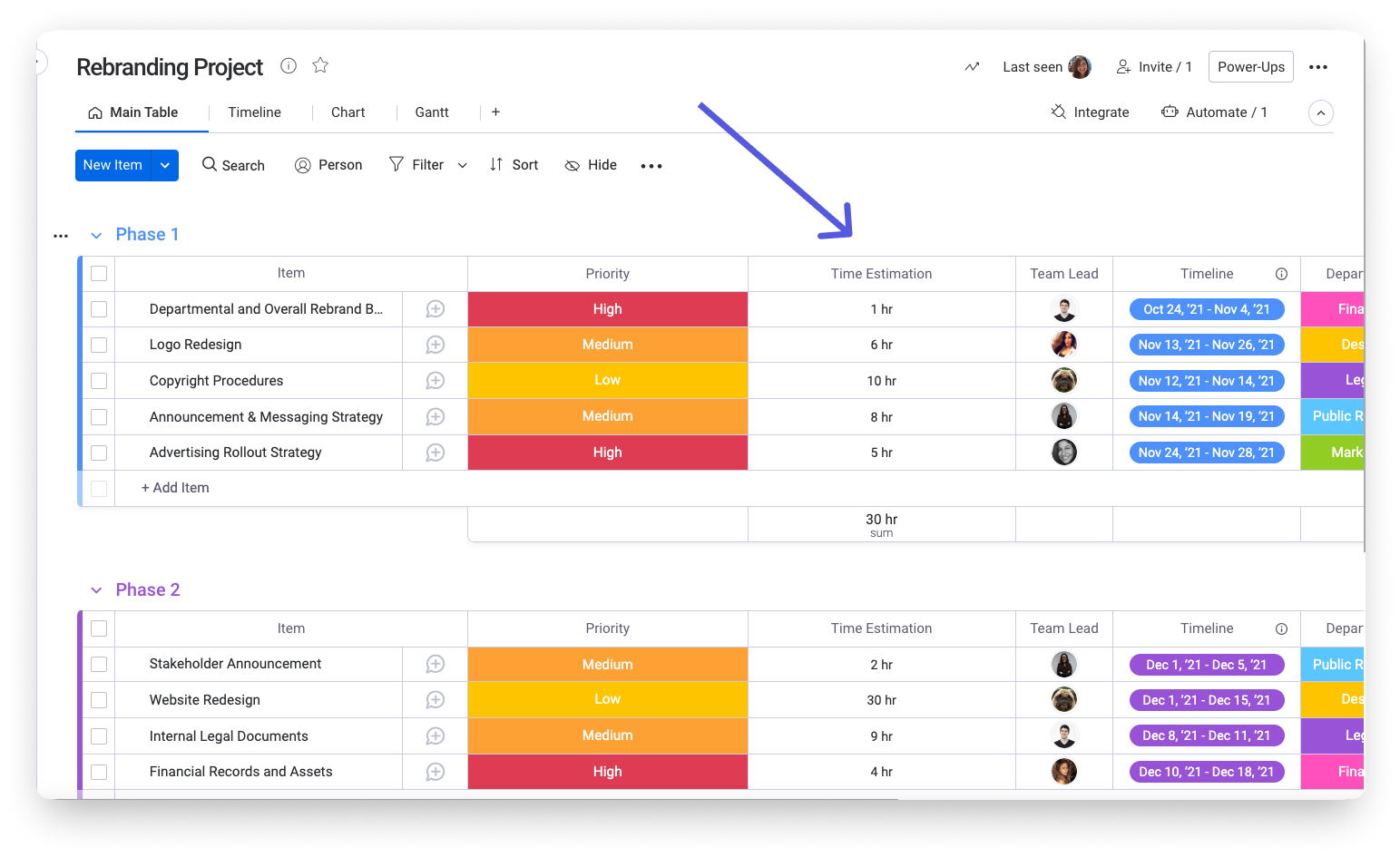Select all Phase 1 items checkbox
Image resolution: width=1400 pixels, height=857 pixels.
[99, 273]
